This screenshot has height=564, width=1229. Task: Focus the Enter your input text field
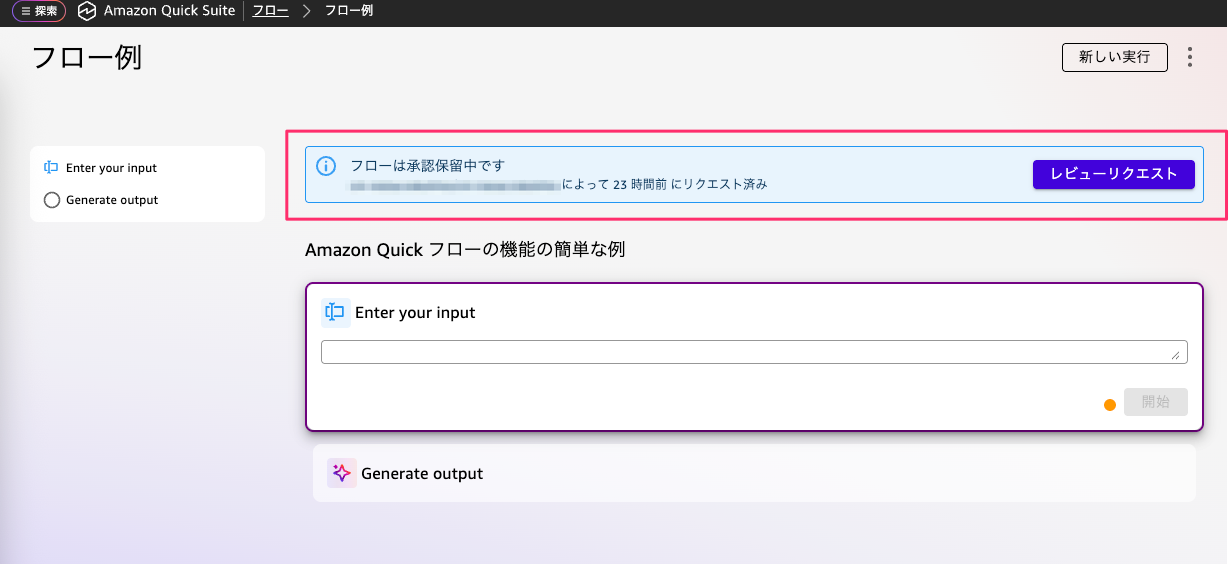[x=754, y=352]
